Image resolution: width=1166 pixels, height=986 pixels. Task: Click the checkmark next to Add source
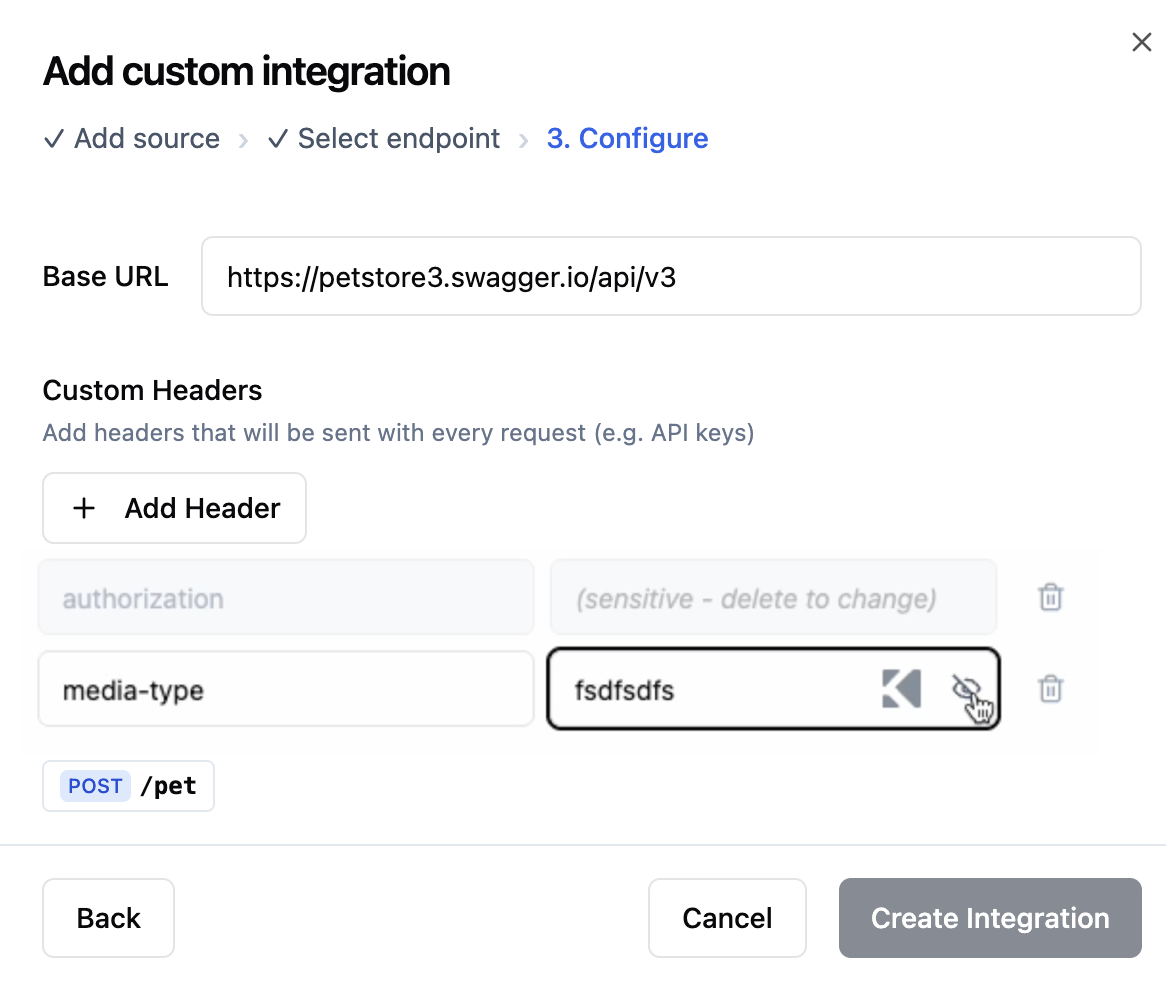click(54, 139)
